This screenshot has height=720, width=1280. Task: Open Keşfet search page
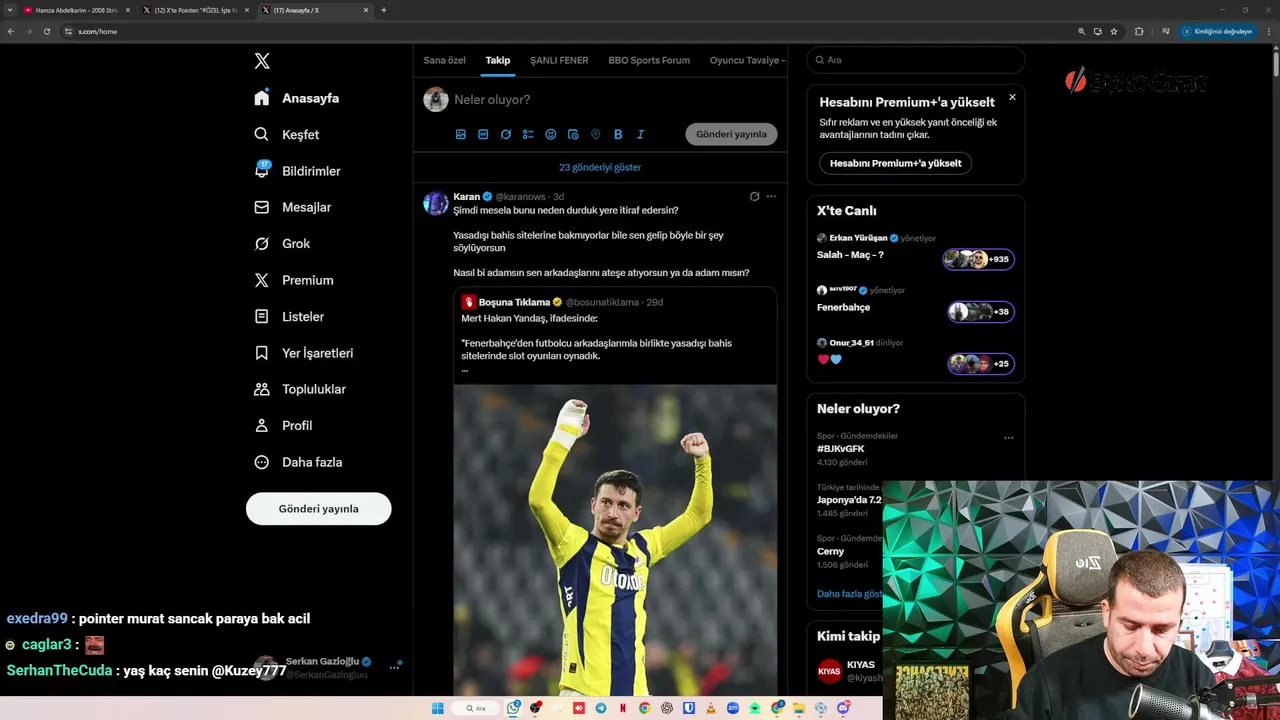[287, 134]
